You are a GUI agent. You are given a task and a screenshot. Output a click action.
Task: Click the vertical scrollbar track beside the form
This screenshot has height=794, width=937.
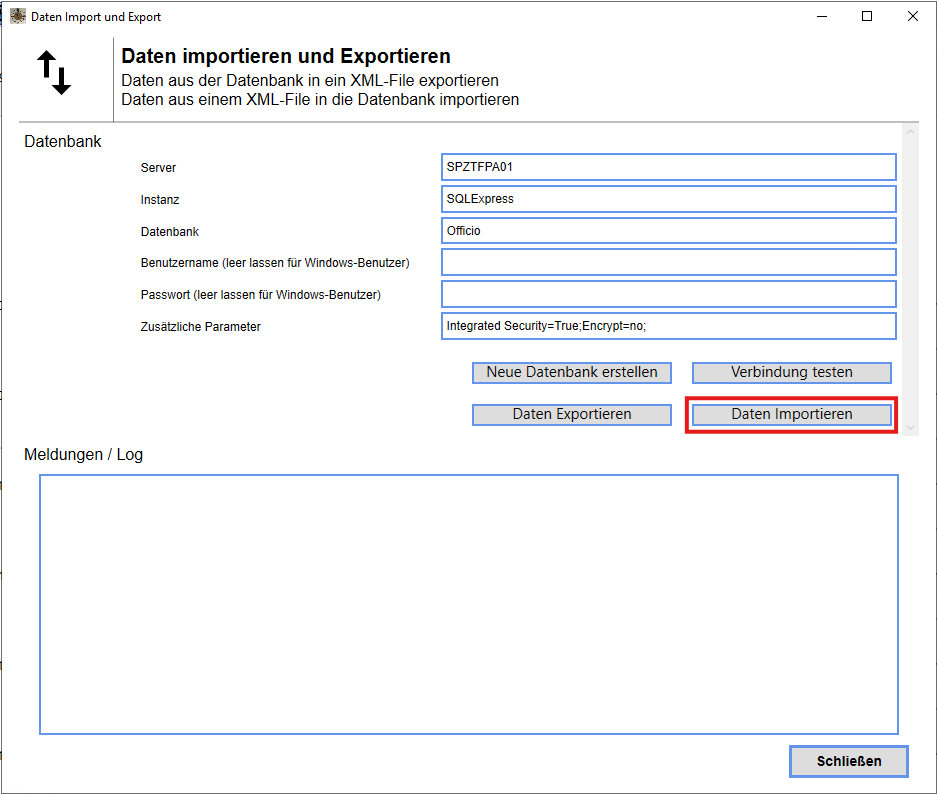(910, 280)
